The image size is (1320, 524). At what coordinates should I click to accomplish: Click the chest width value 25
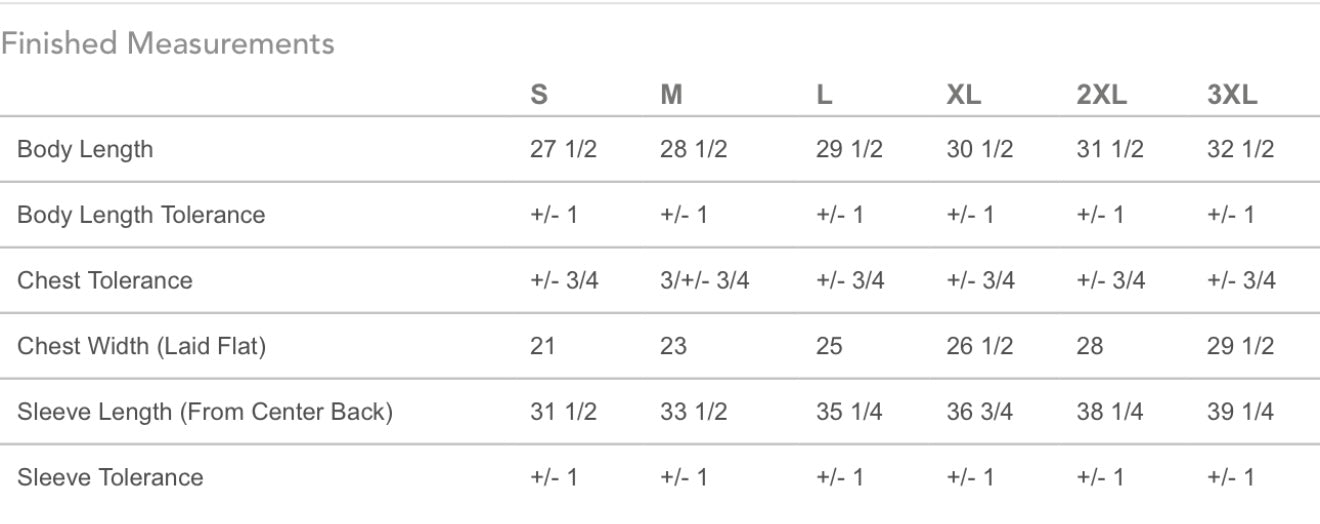829,347
